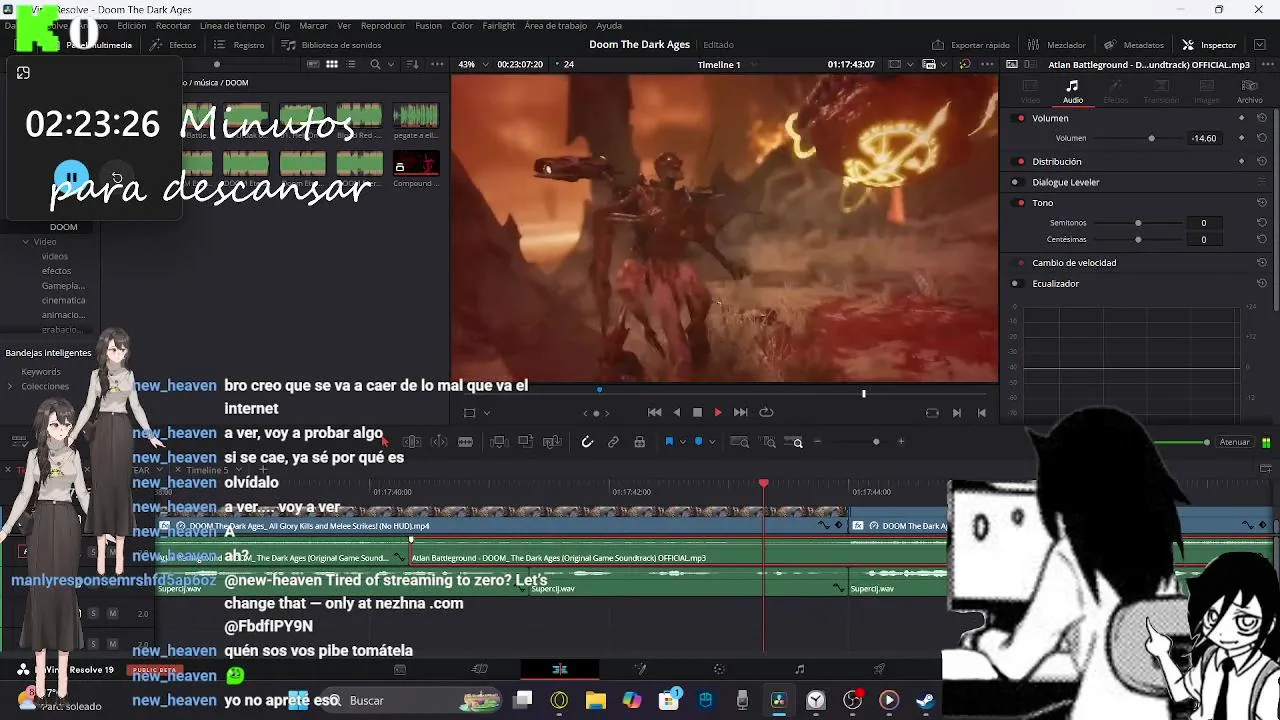Viewport: 1280px width, 720px height.
Task: Toggle timeline snapping magnet
Action: (587, 442)
